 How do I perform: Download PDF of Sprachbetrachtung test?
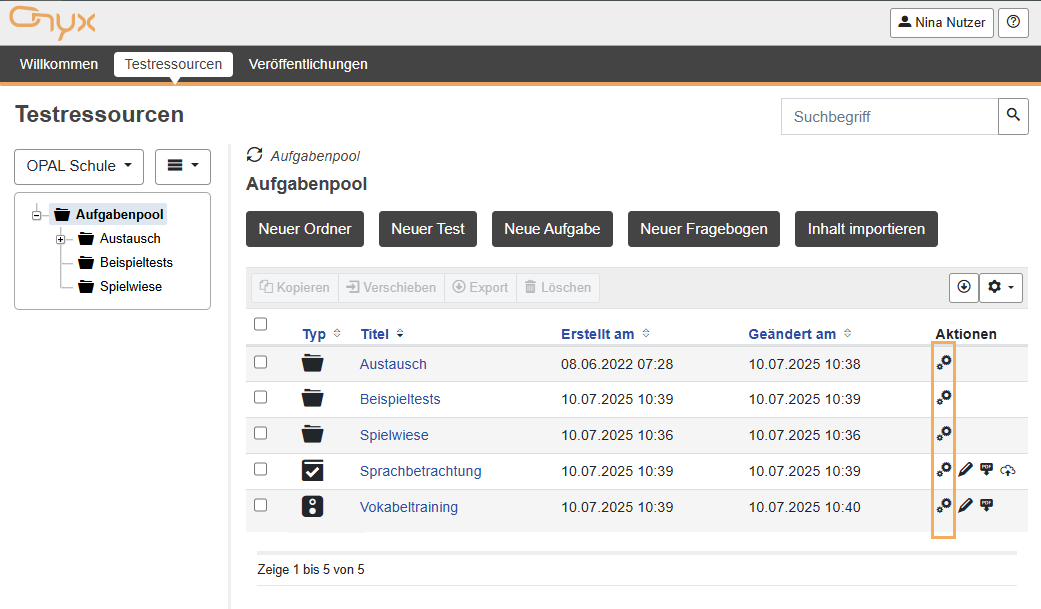(986, 470)
